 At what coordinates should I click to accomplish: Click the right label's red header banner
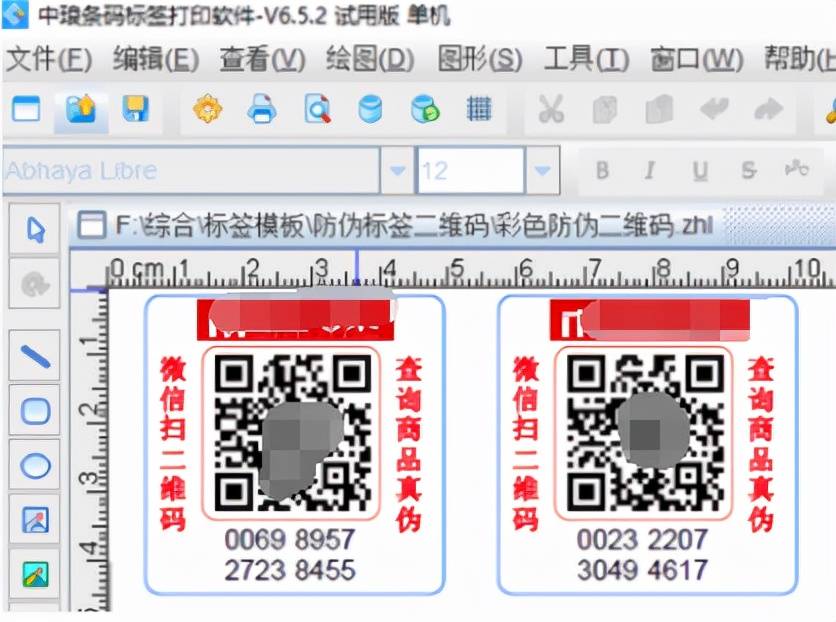coord(649,320)
